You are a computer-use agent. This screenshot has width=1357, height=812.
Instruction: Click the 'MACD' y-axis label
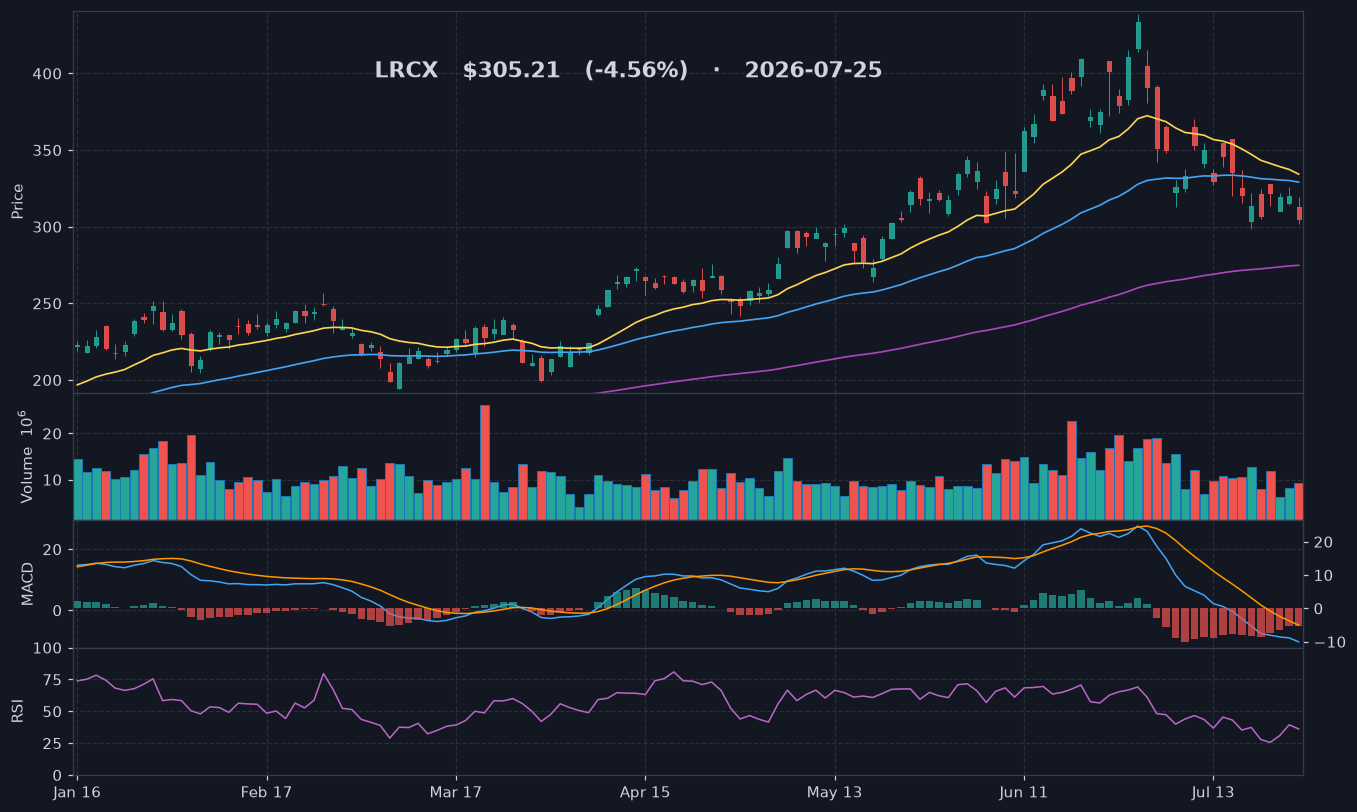click(x=28, y=583)
